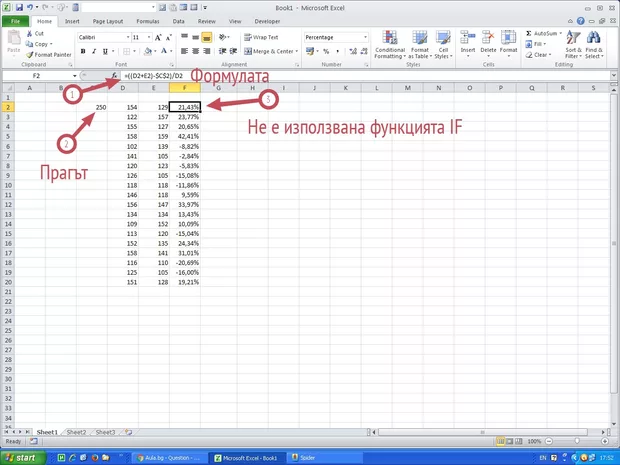Screen dimensions: 620x465
Task: Toggle Merge & Center on the cell
Action: coord(267,51)
